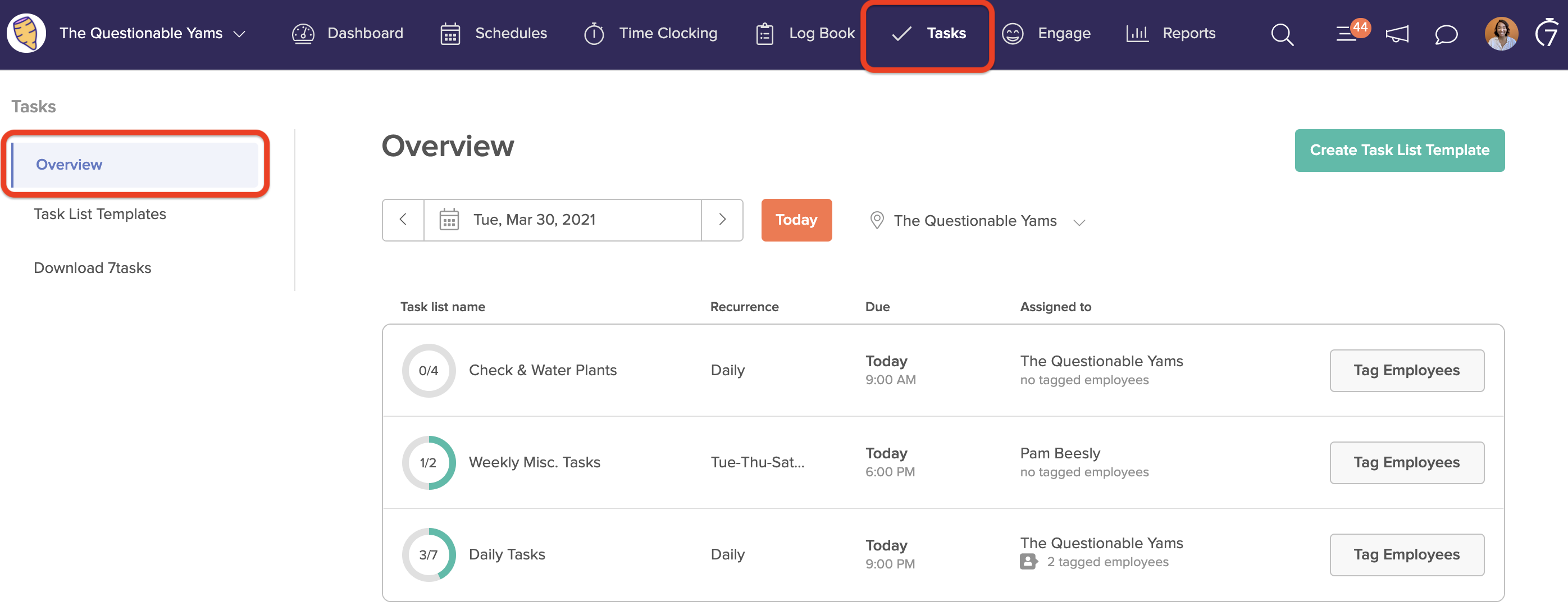Click Pam Beesly assignee name
The image size is (1568, 610).
pyautogui.click(x=1060, y=453)
